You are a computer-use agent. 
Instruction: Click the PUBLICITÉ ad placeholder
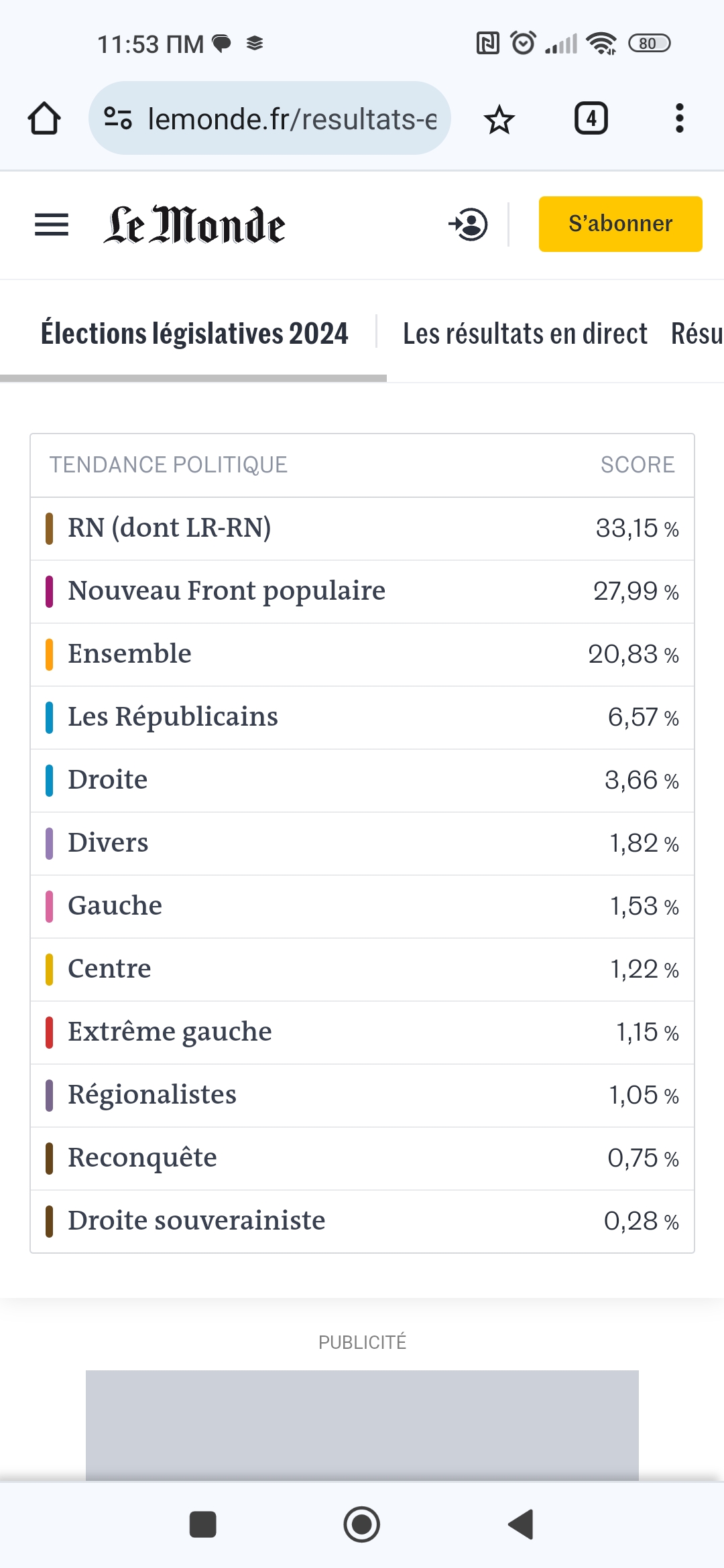pyautogui.click(x=362, y=1424)
